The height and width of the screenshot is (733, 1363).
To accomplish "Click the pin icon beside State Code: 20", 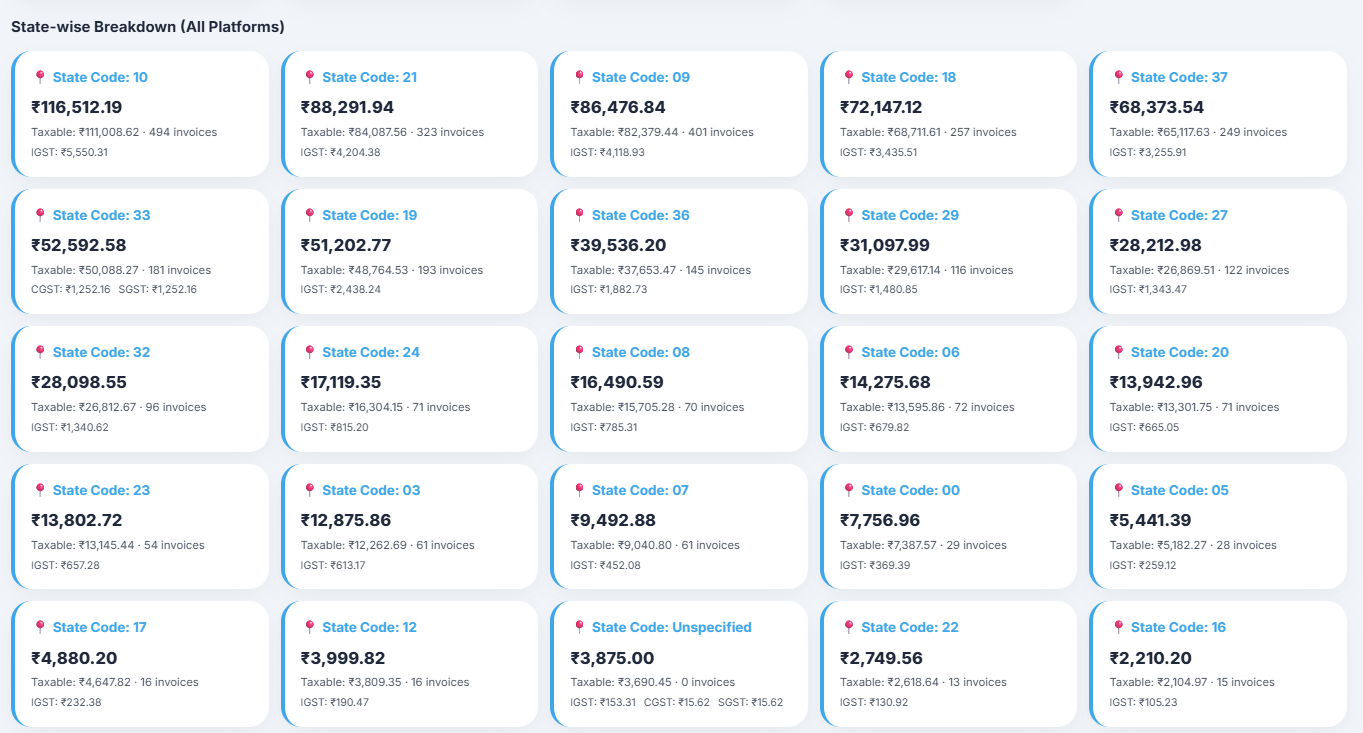I will point(1118,352).
